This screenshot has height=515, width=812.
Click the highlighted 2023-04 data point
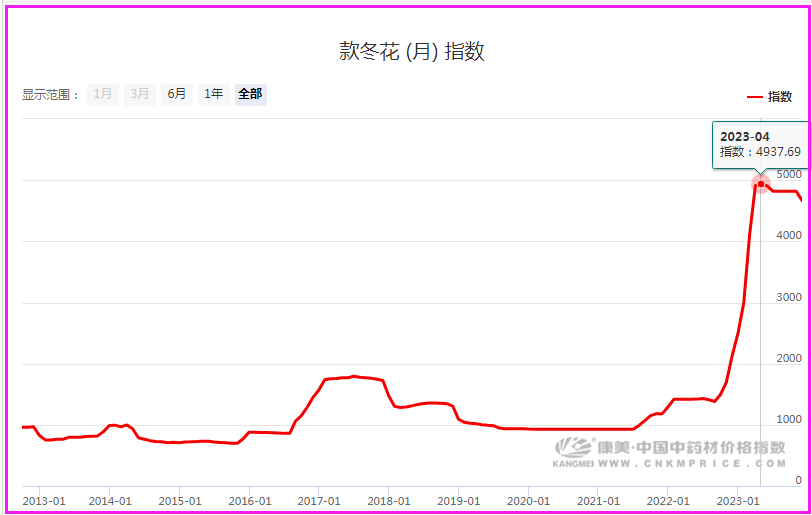pos(761,184)
